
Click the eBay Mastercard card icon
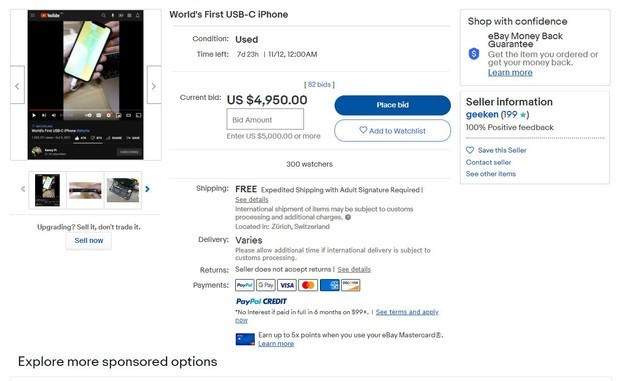click(x=245, y=339)
